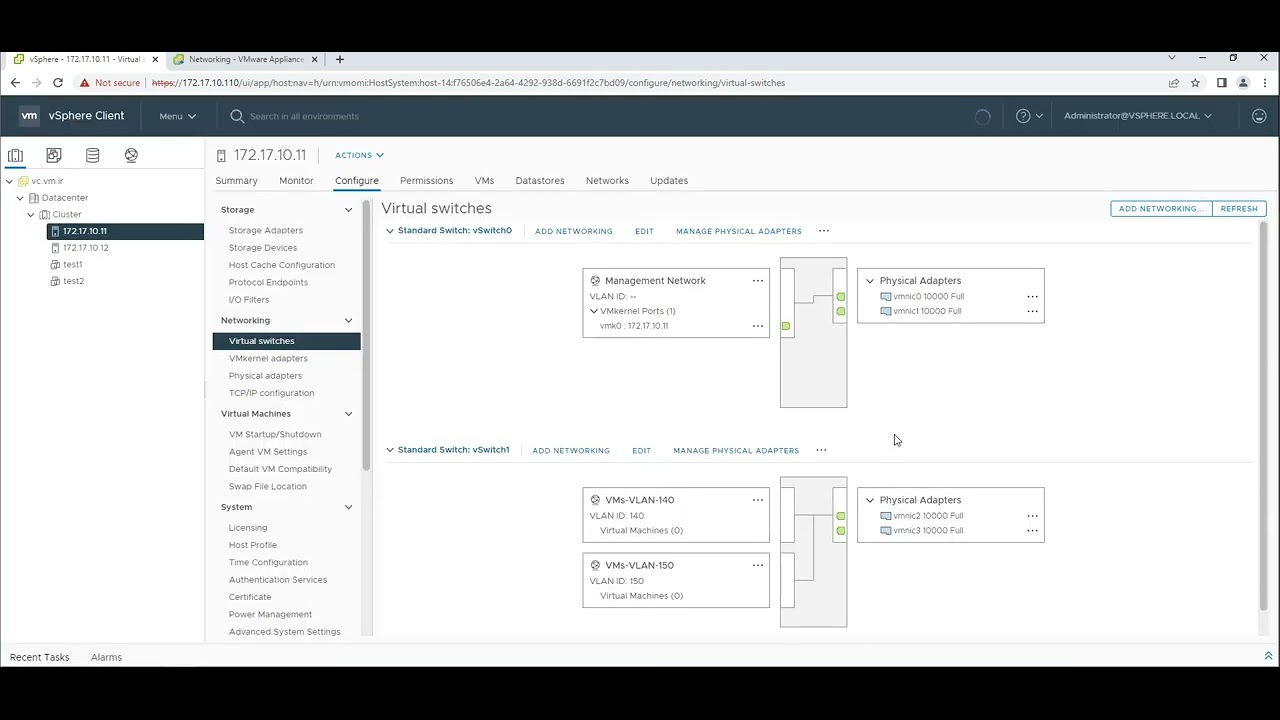Collapse VMkernel Ports (1) list
This screenshot has height=720, width=1280.
pyautogui.click(x=594, y=311)
